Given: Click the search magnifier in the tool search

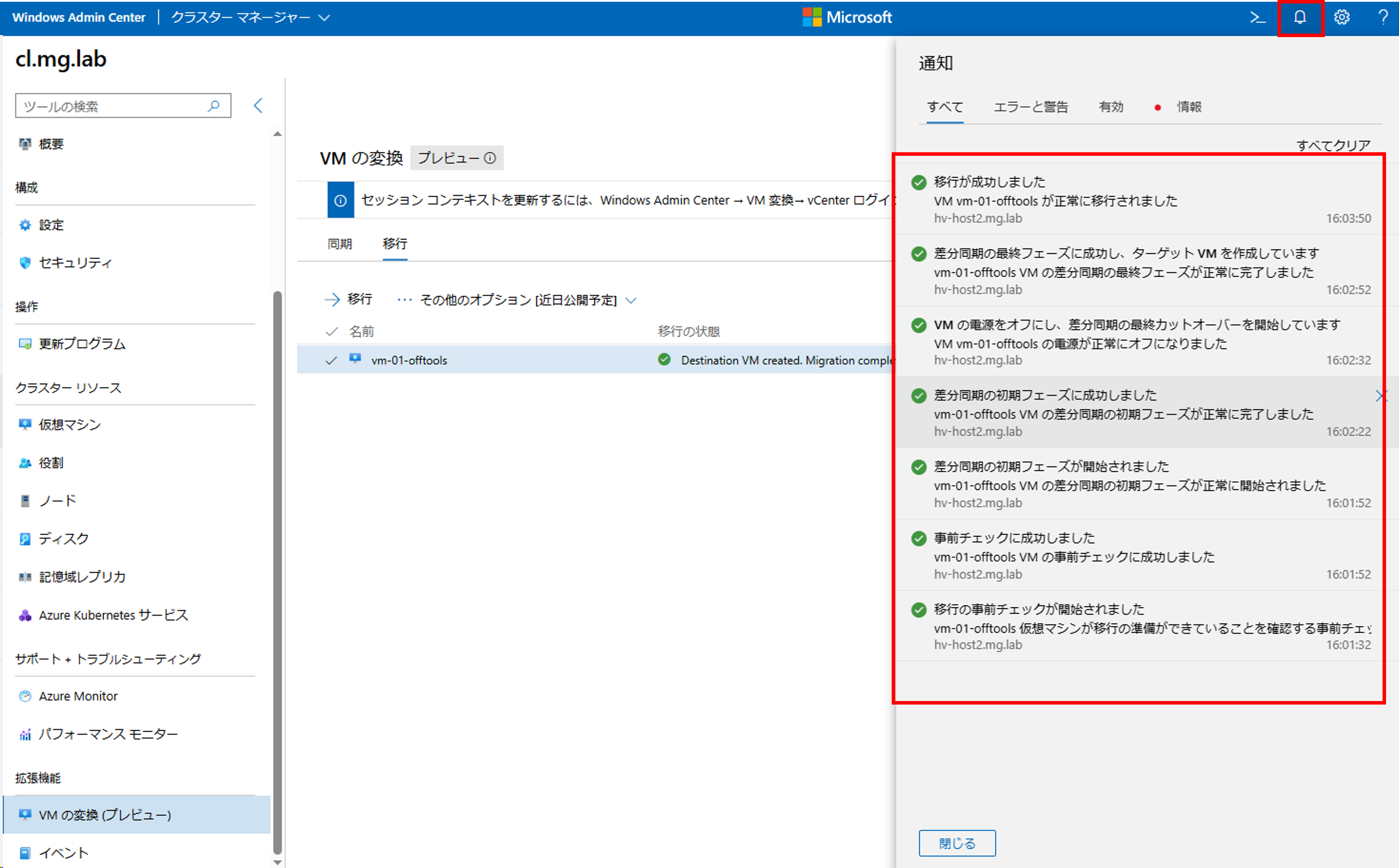Looking at the screenshot, I should [214, 106].
